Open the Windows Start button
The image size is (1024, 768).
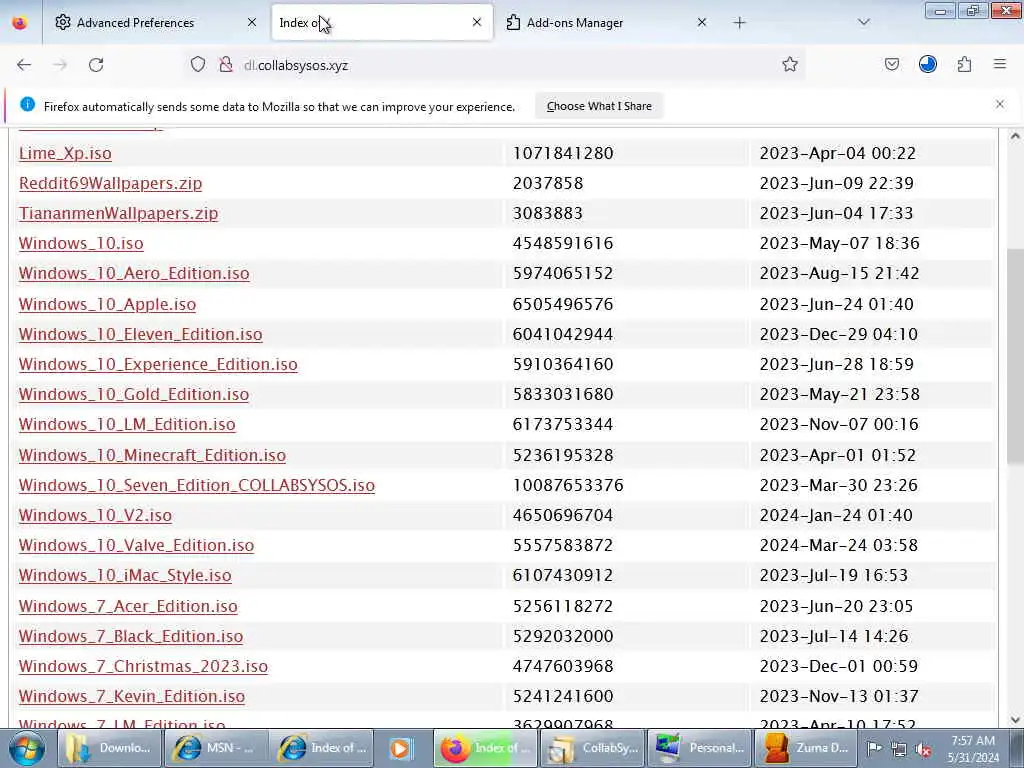[x=26, y=748]
